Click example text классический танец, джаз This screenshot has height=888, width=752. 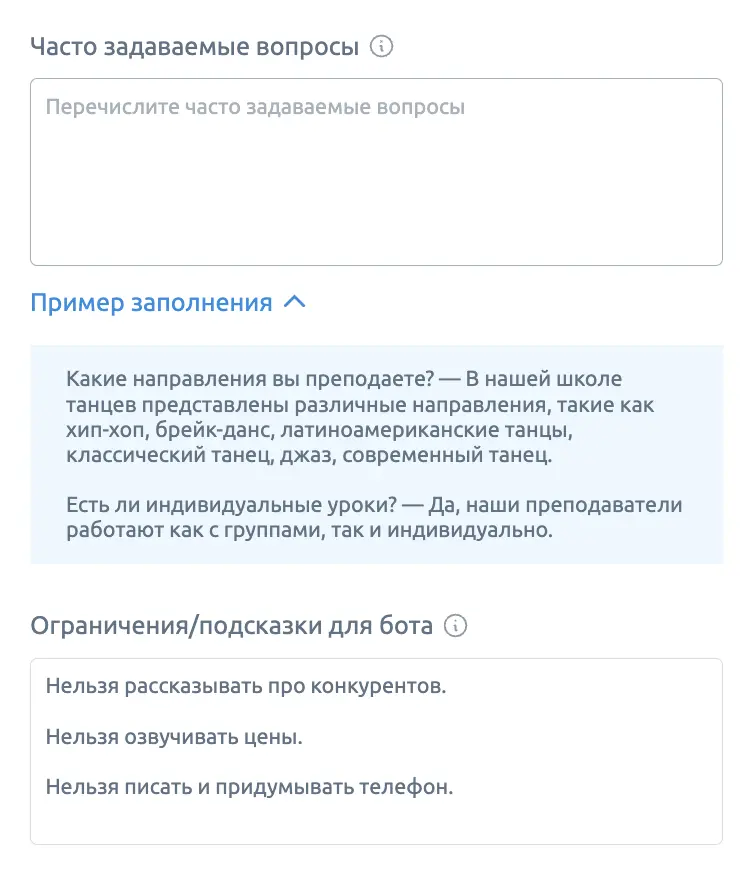tap(201, 455)
